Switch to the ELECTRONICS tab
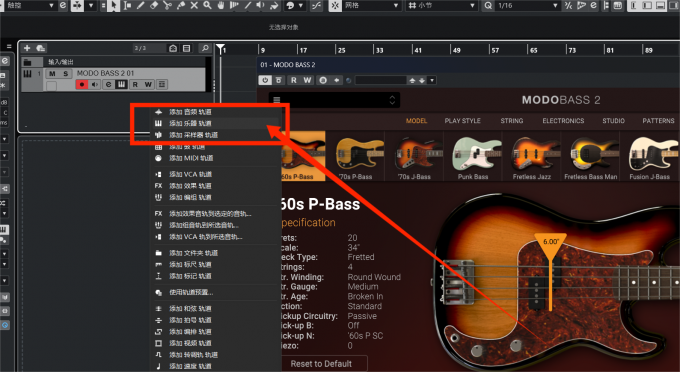This screenshot has width=680, height=372. (x=563, y=121)
